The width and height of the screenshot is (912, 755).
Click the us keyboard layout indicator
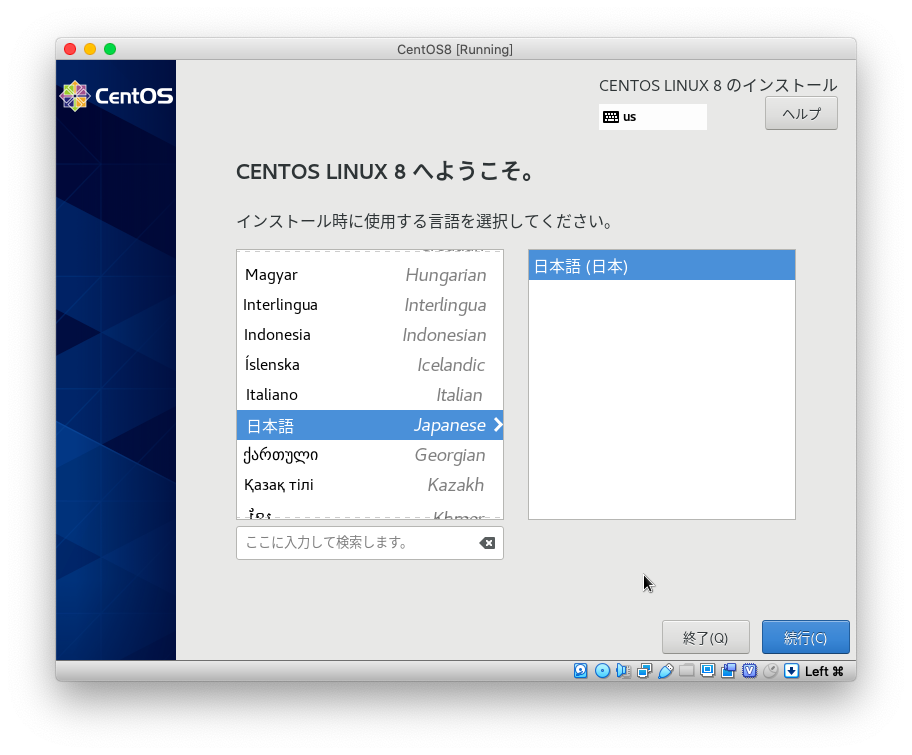pyautogui.click(x=653, y=117)
